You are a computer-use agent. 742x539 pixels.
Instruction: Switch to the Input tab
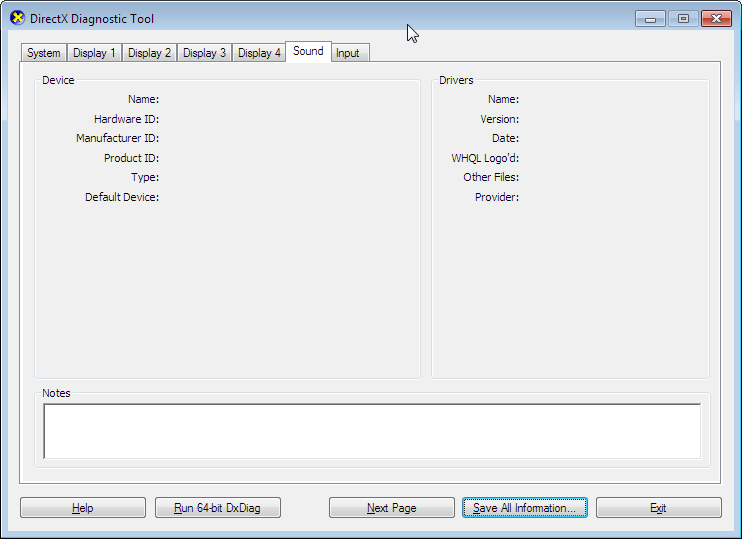(x=350, y=53)
